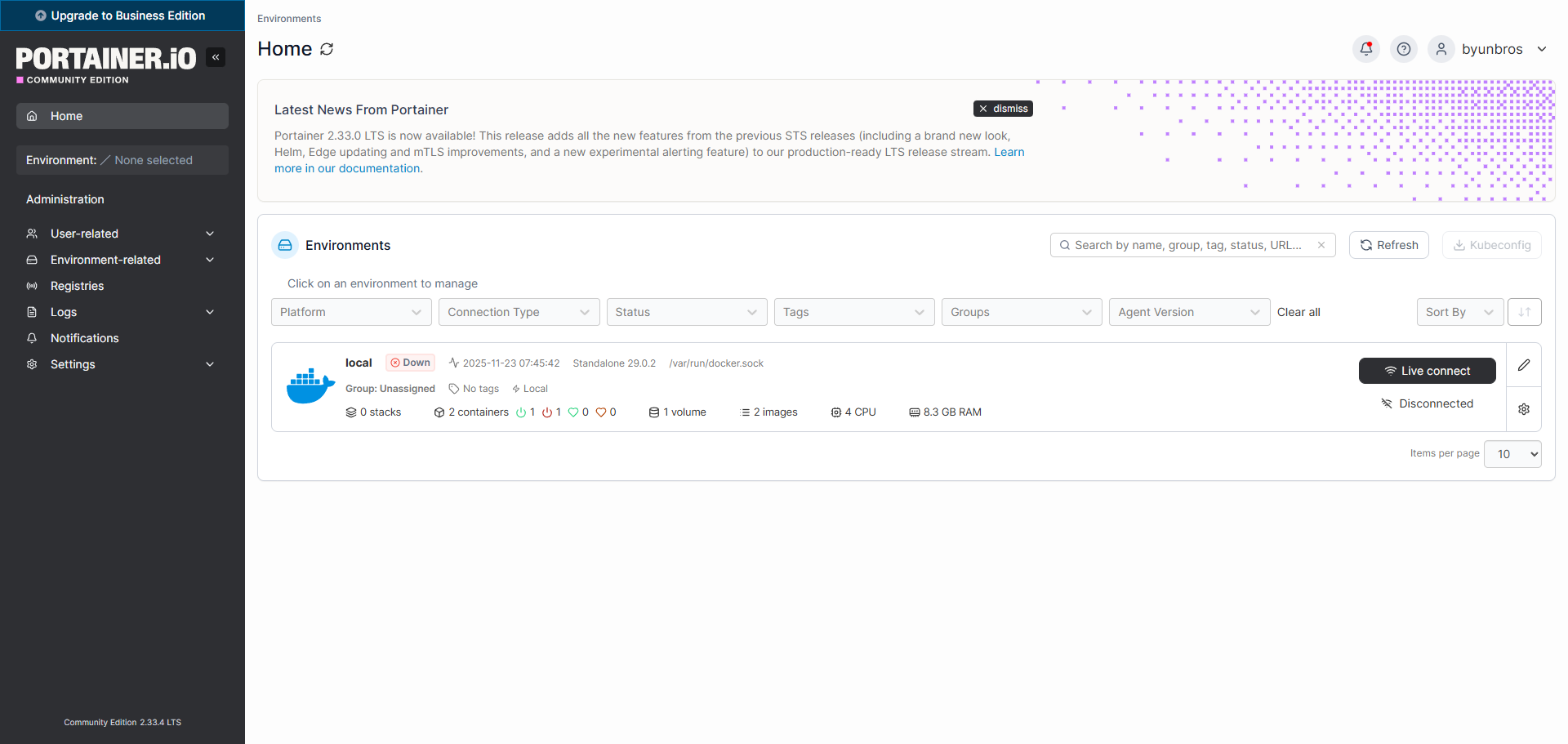Open the Tags filter dropdown
Screen dimensions: 1568x744
pyautogui.click(x=854, y=312)
